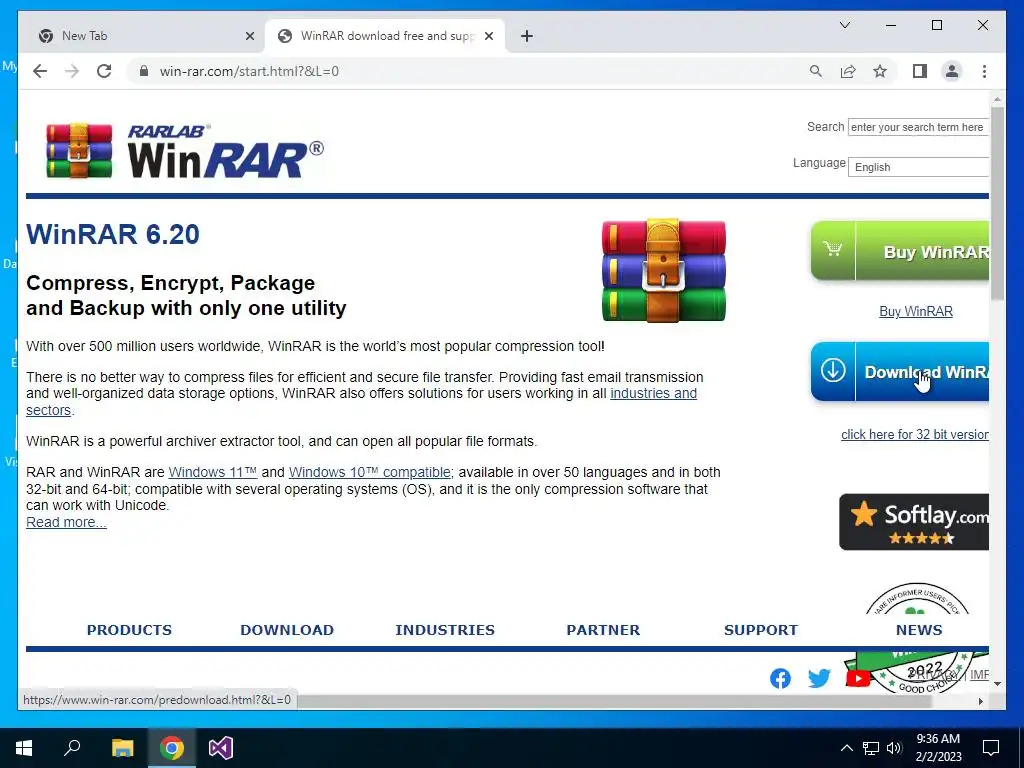Open the NEWS menu
The image size is (1024, 768).
(x=919, y=630)
